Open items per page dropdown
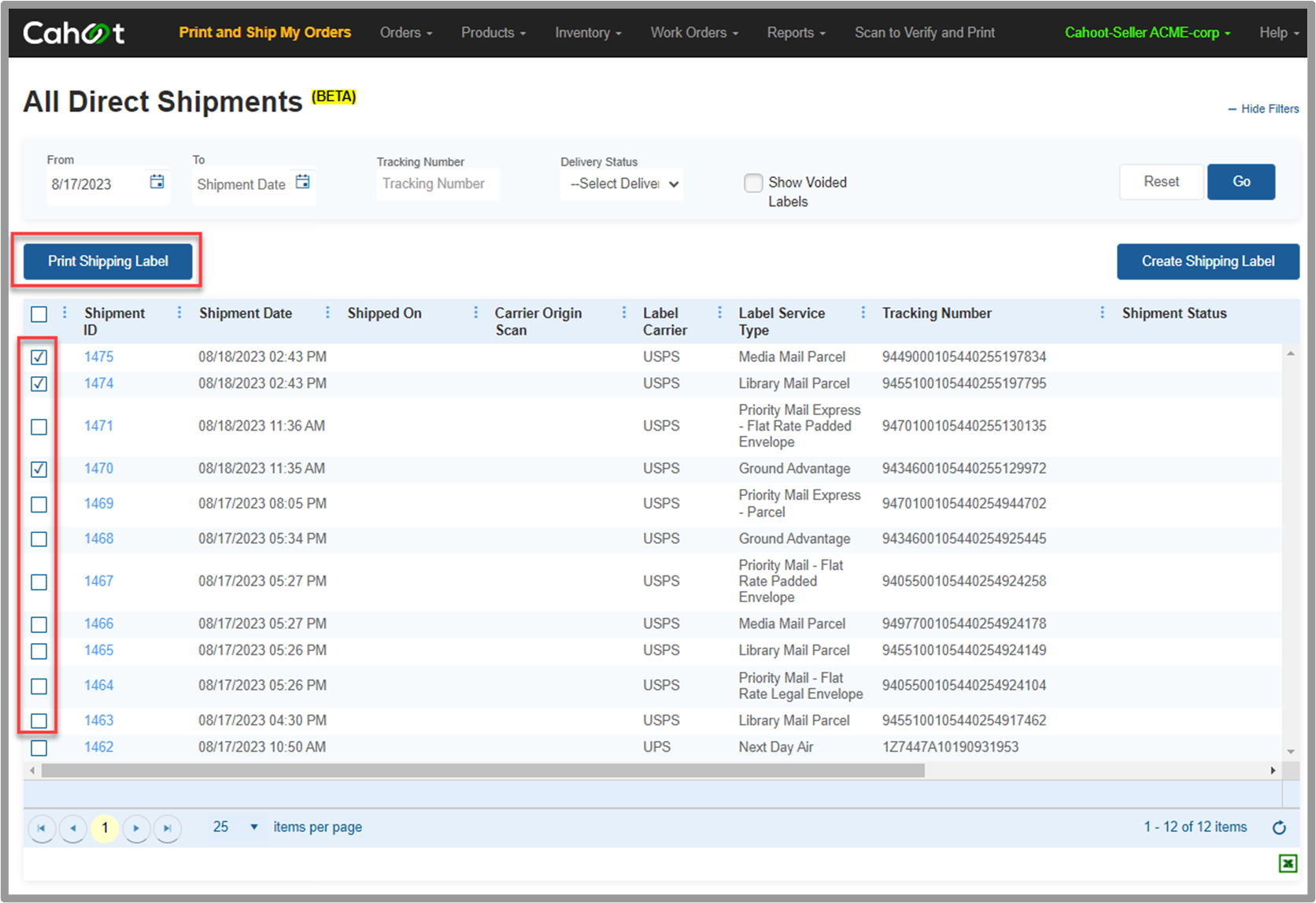Screen dimensions: 1316x903 (235, 827)
